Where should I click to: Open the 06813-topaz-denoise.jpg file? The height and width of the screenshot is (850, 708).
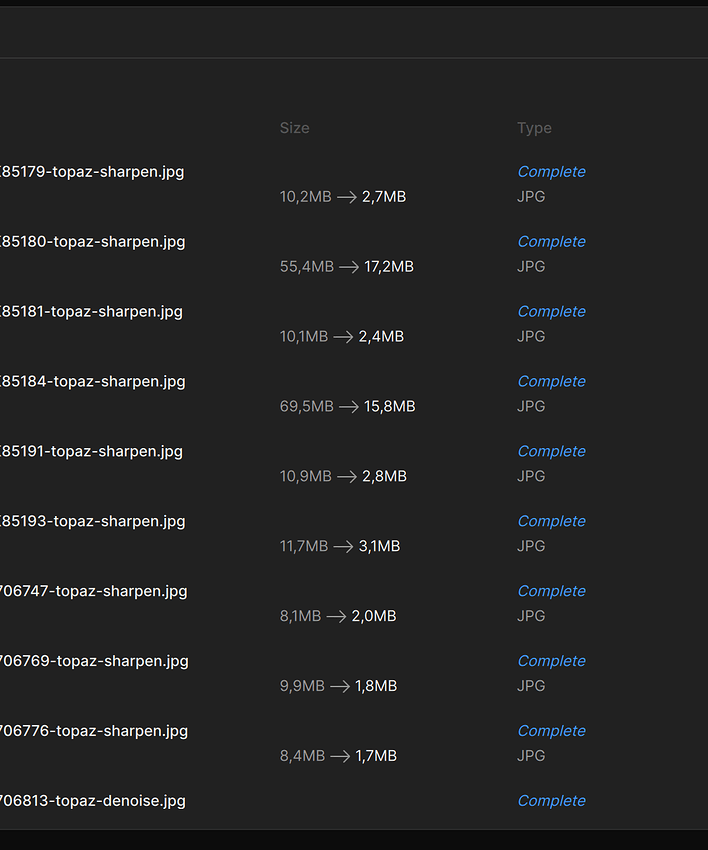coord(92,801)
